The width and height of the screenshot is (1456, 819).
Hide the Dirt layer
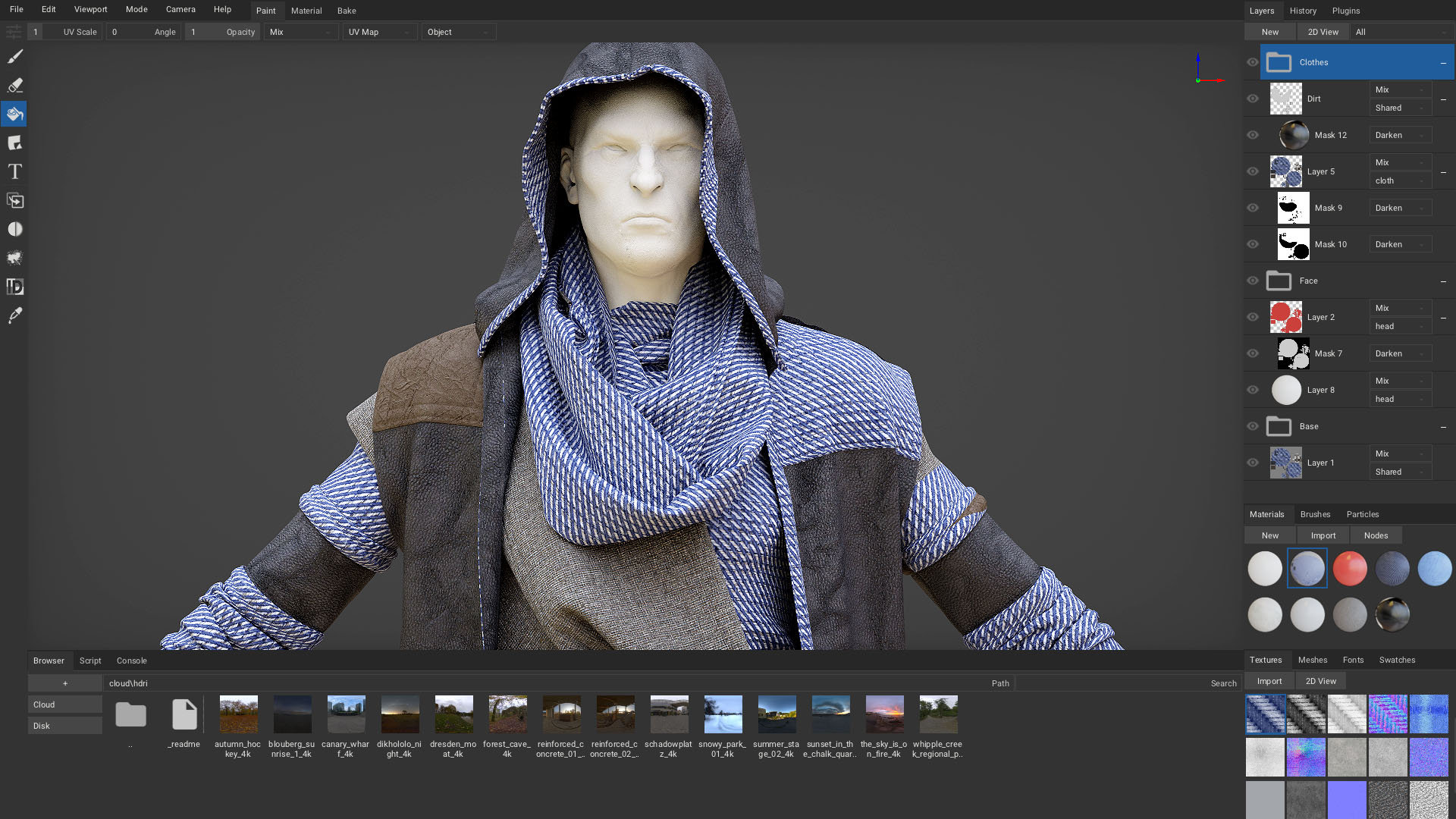[x=1253, y=99]
